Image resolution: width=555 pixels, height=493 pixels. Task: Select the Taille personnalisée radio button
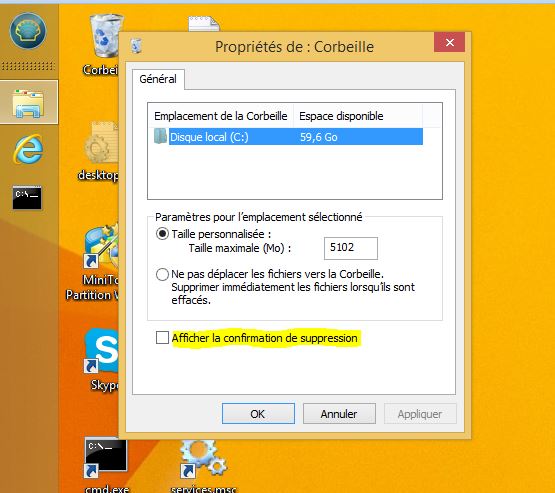point(162,234)
